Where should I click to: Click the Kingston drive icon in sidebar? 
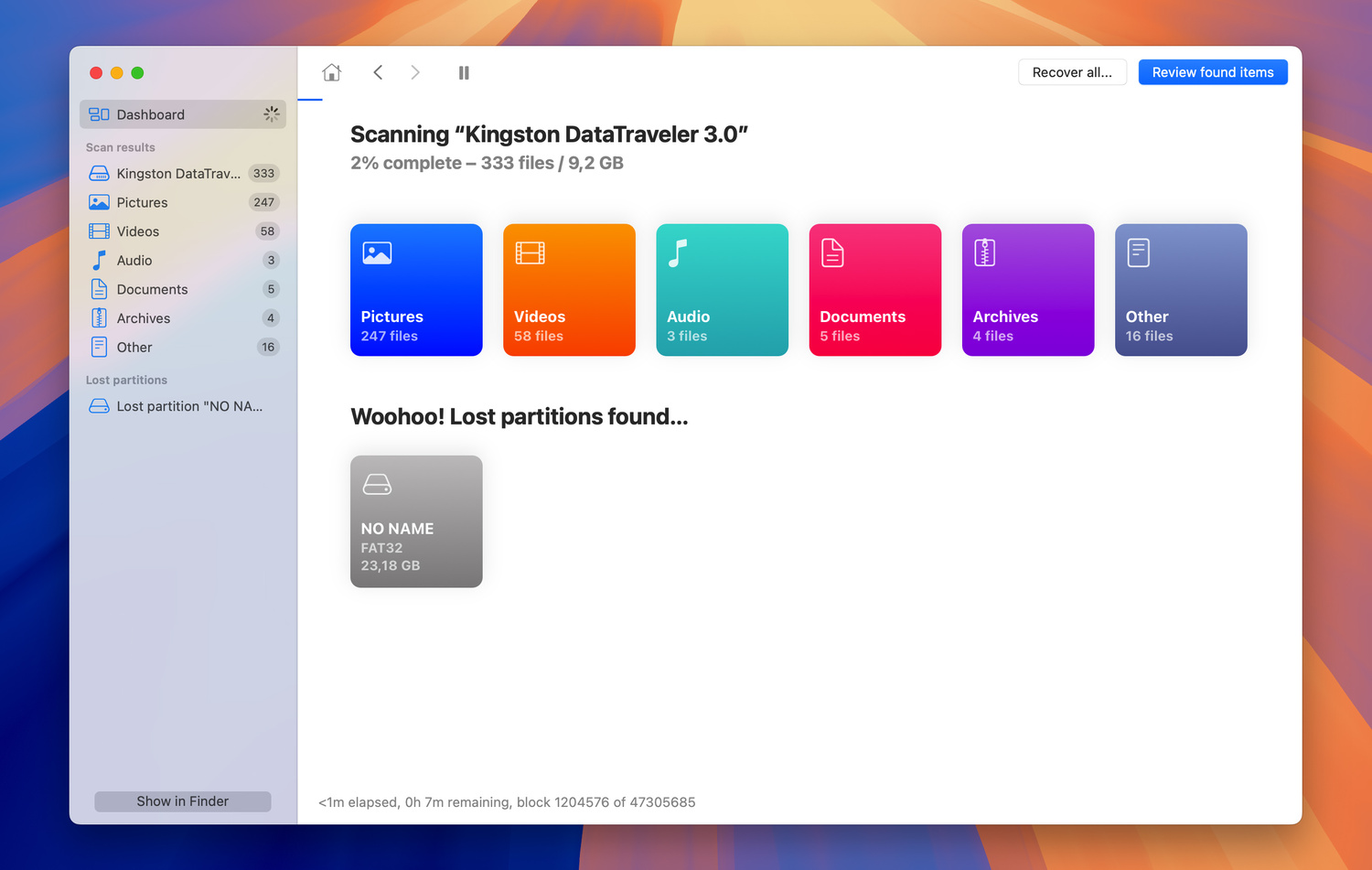(x=99, y=173)
